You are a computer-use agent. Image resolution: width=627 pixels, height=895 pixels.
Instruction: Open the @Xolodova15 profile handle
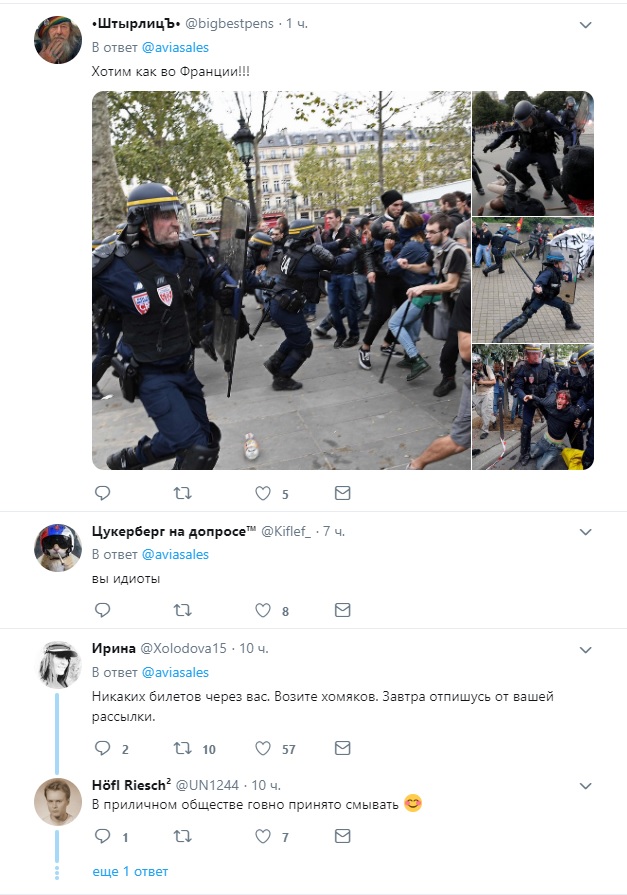183,648
